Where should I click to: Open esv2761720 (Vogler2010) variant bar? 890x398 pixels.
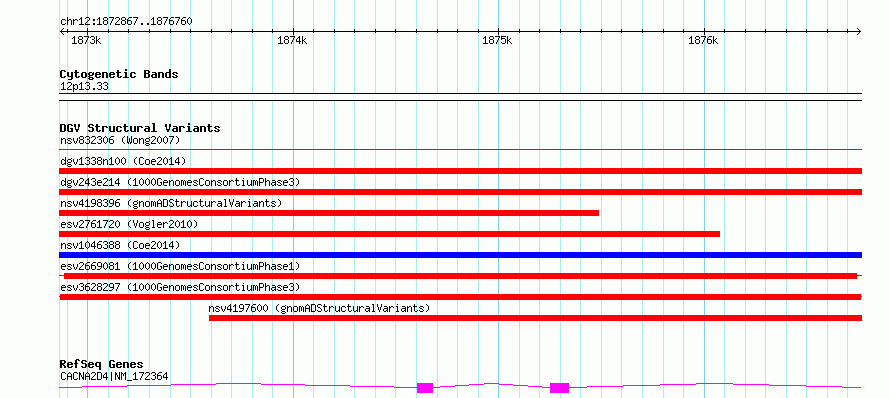tap(390, 234)
